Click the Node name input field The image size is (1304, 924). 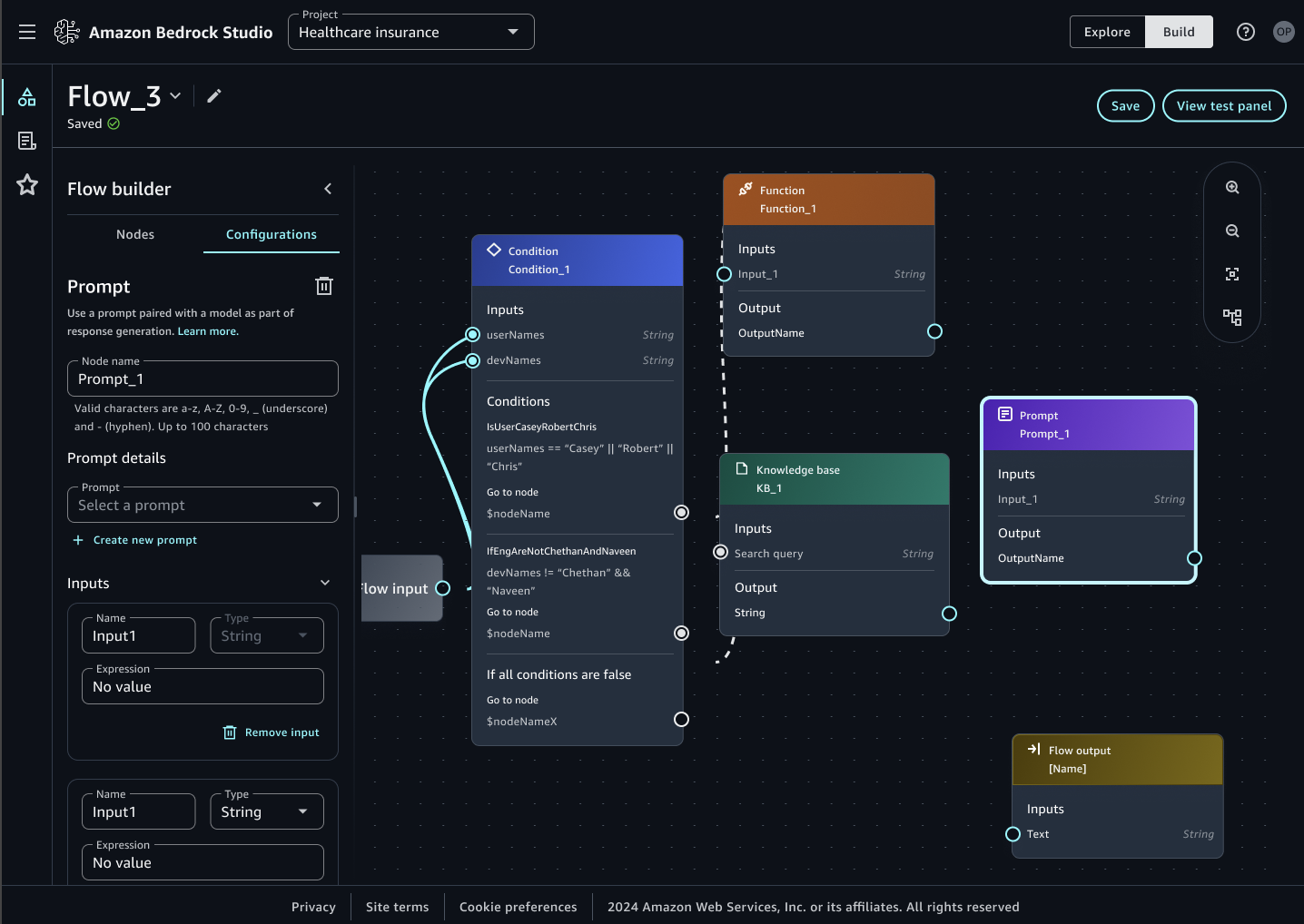pyautogui.click(x=203, y=379)
